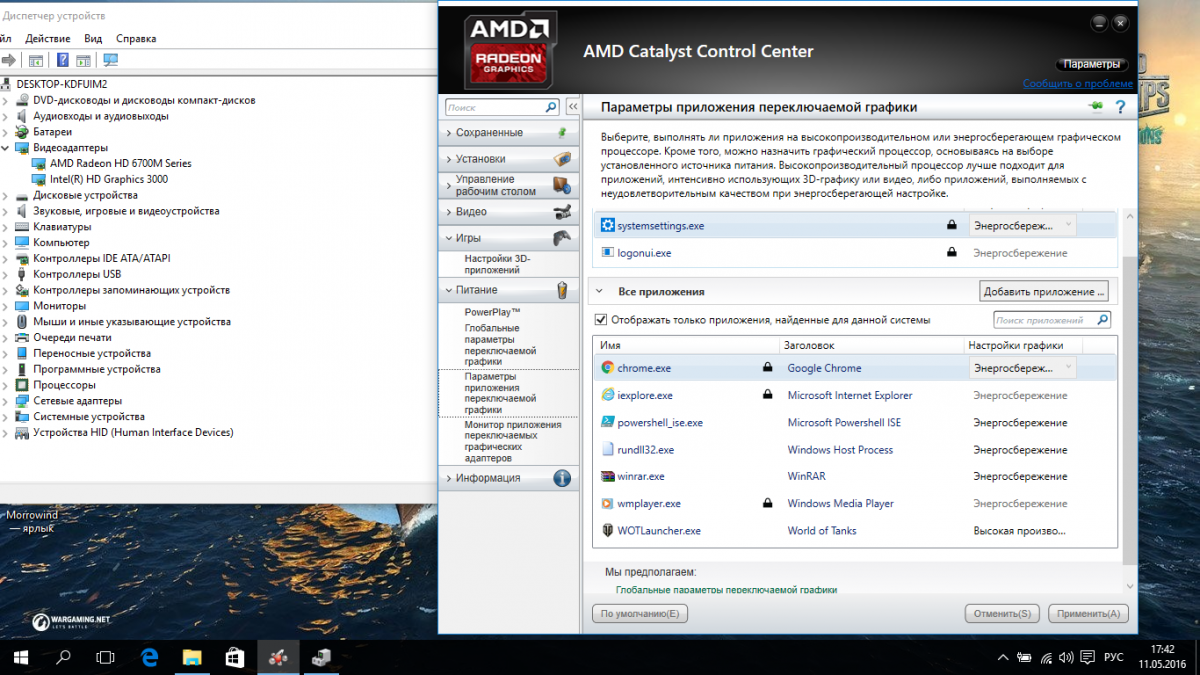This screenshot has height=675, width=1200.
Task: Open File Explorer from the taskbar
Action: (193, 657)
